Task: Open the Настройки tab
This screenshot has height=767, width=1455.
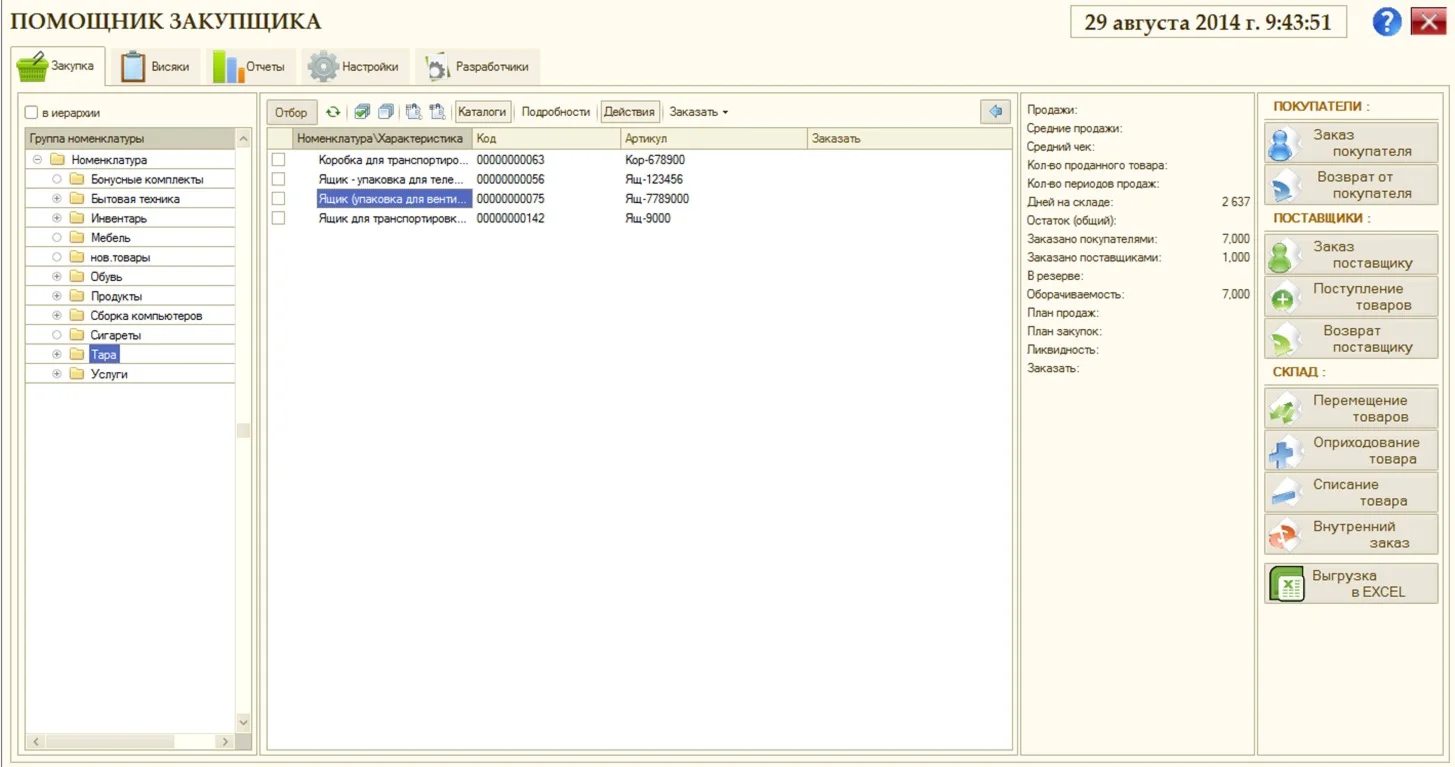Action: (x=355, y=67)
